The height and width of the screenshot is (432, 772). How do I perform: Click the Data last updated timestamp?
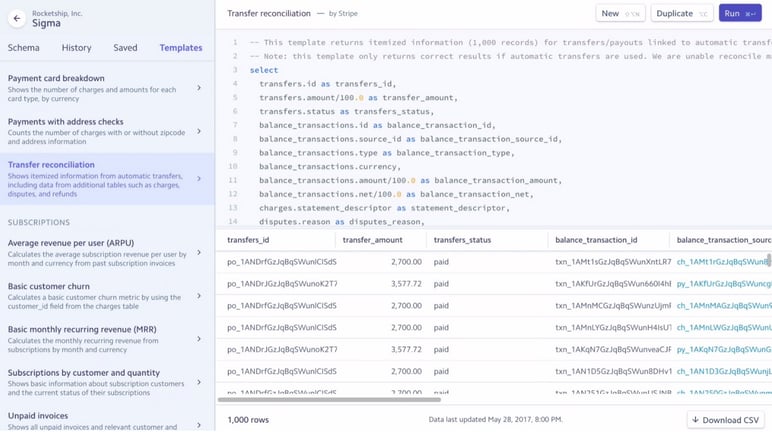tap(495, 419)
